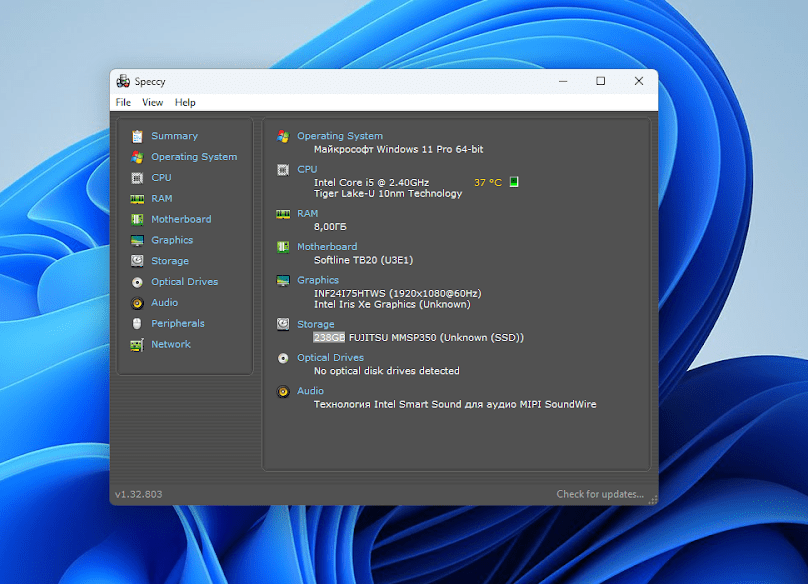This screenshot has height=584, width=808.
Task: Select Storage in the left sidebar
Action: 169,261
